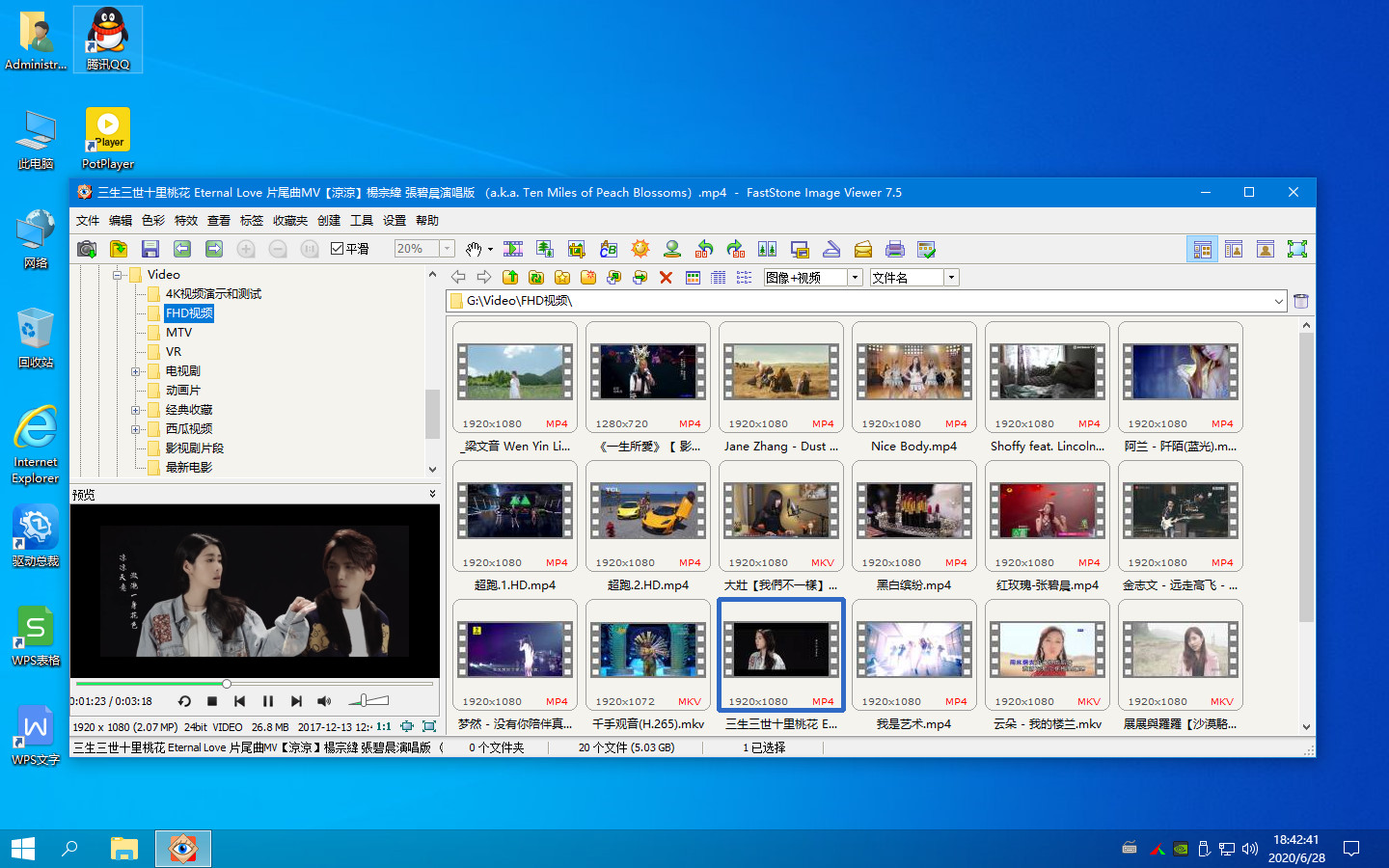Open the 文件名 sort dropdown
Image resolution: width=1389 pixels, height=868 pixels.
tap(951, 278)
